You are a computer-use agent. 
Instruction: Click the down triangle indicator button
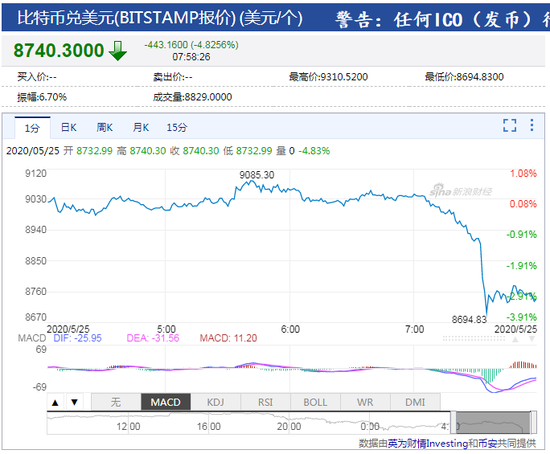(x=74, y=402)
